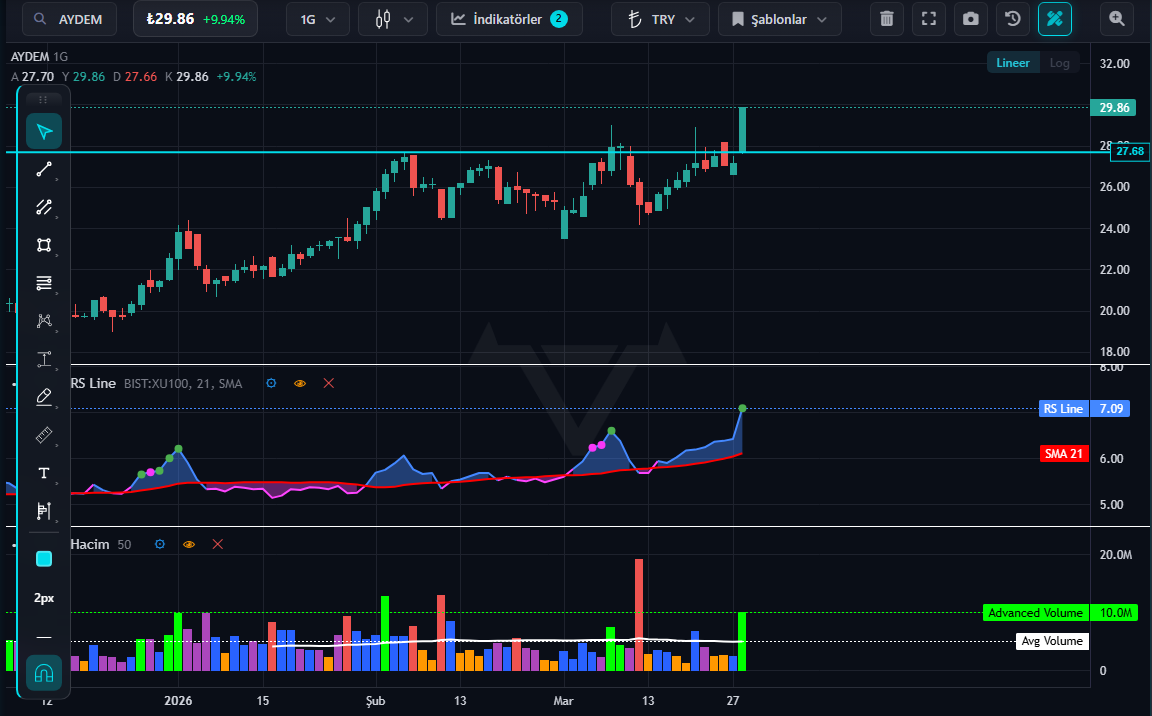Click the +9.94% change in OHLC legend
This screenshot has width=1152, height=716.
point(236,76)
